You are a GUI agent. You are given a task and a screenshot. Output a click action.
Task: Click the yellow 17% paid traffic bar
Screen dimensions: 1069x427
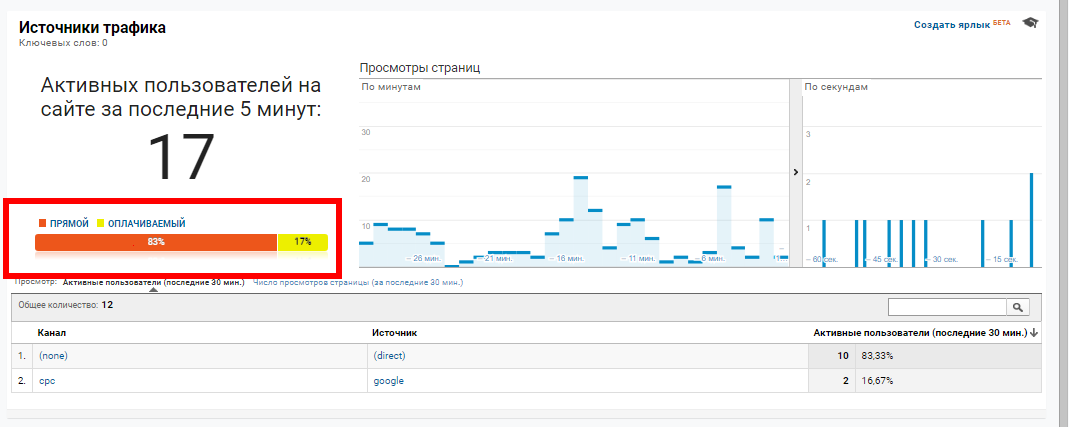click(302, 242)
